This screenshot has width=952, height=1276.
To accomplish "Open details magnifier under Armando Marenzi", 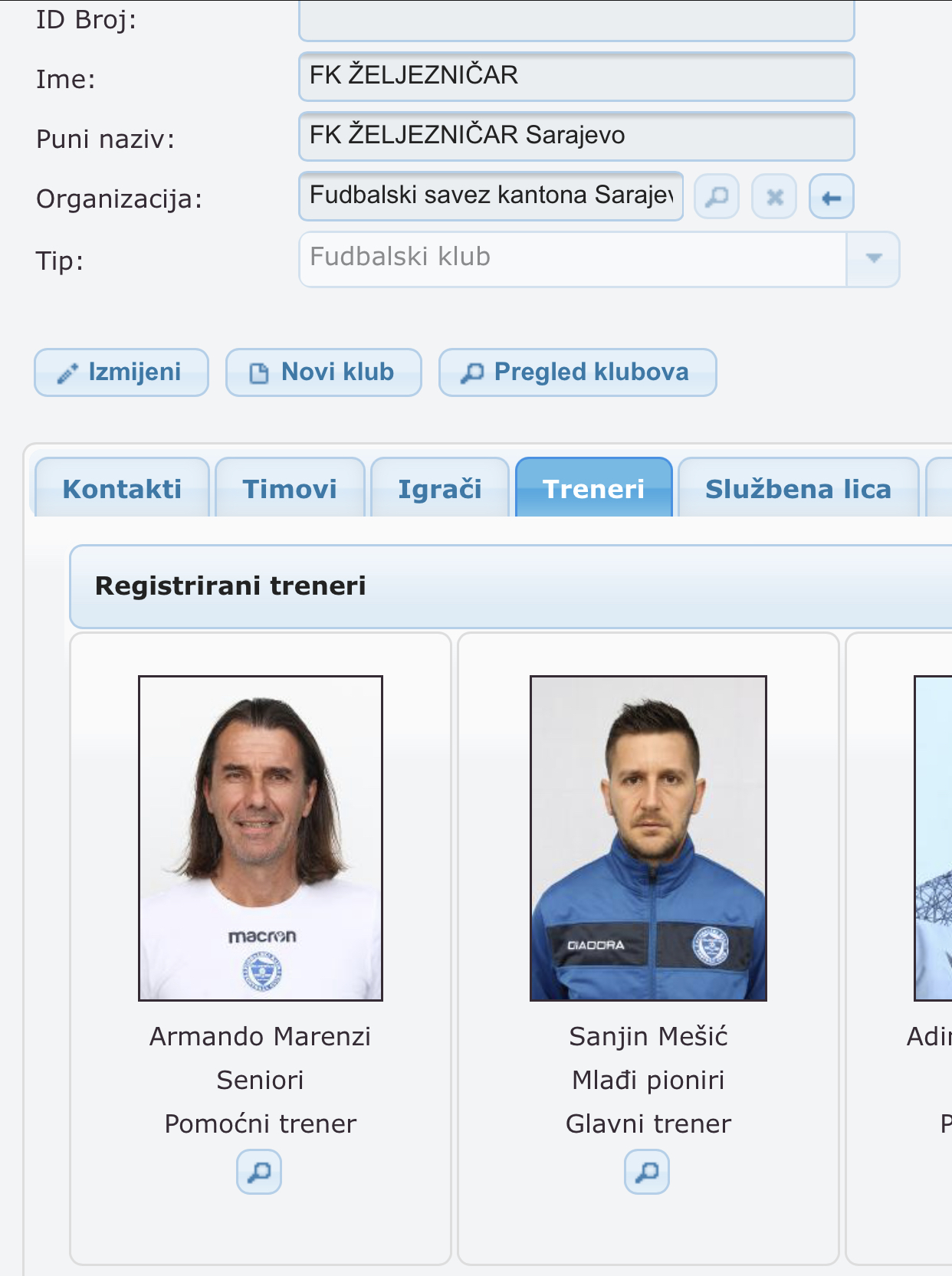I will (x=259, y=1172).
